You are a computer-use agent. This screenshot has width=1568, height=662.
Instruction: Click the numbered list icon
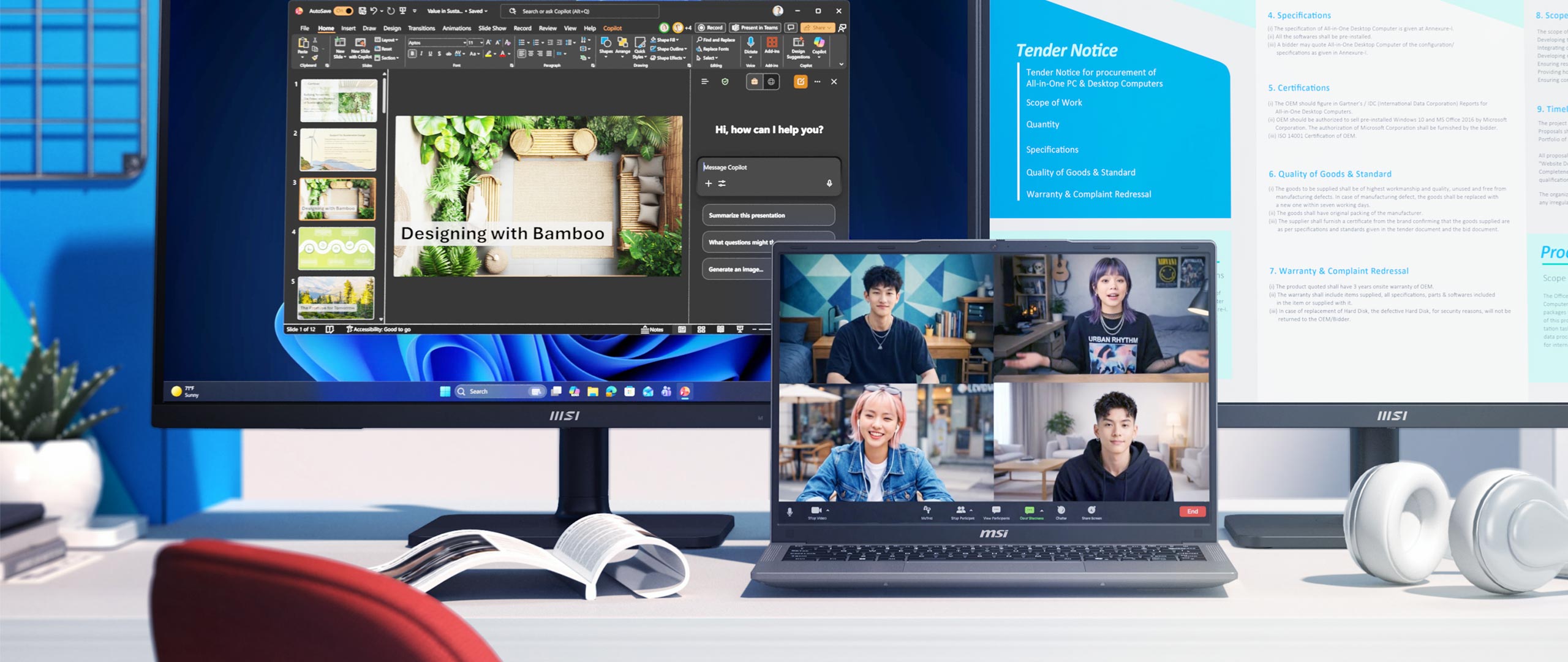pos(536,42)
